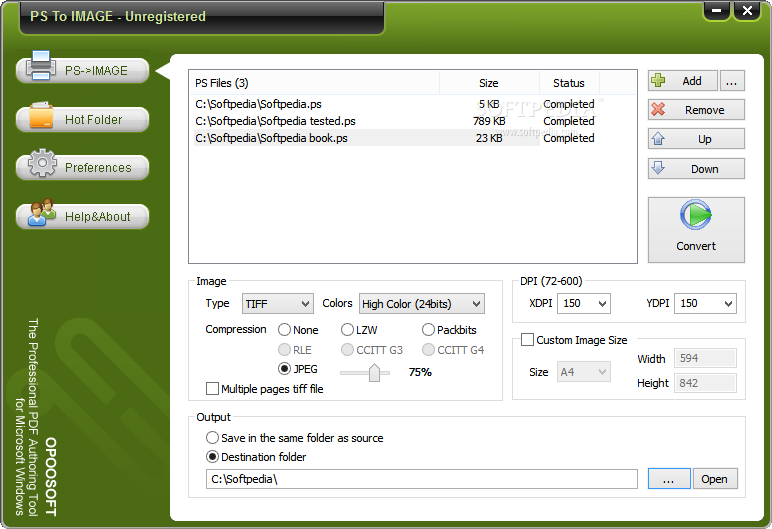Start conversion with Convert button
Viewport: 772px width, 529px height.
[x=696, y=230]
